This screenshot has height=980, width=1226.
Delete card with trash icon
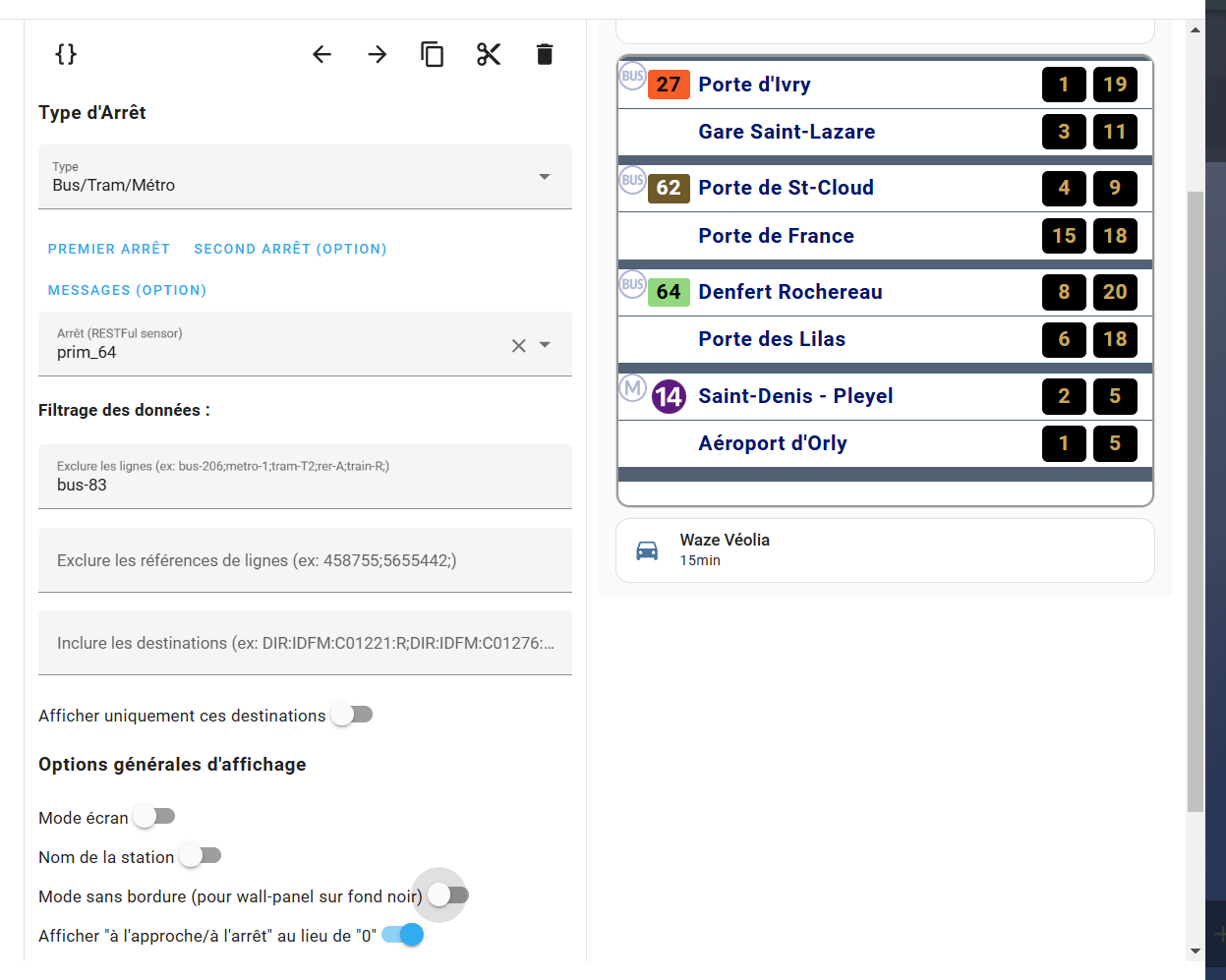[x=545, y=54]
